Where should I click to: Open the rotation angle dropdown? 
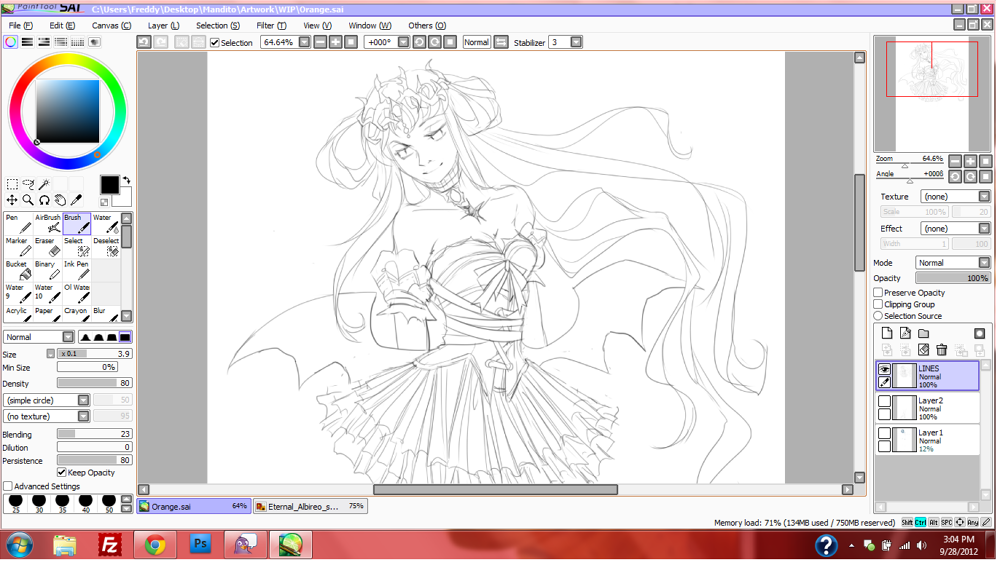(x=405, y=43)
